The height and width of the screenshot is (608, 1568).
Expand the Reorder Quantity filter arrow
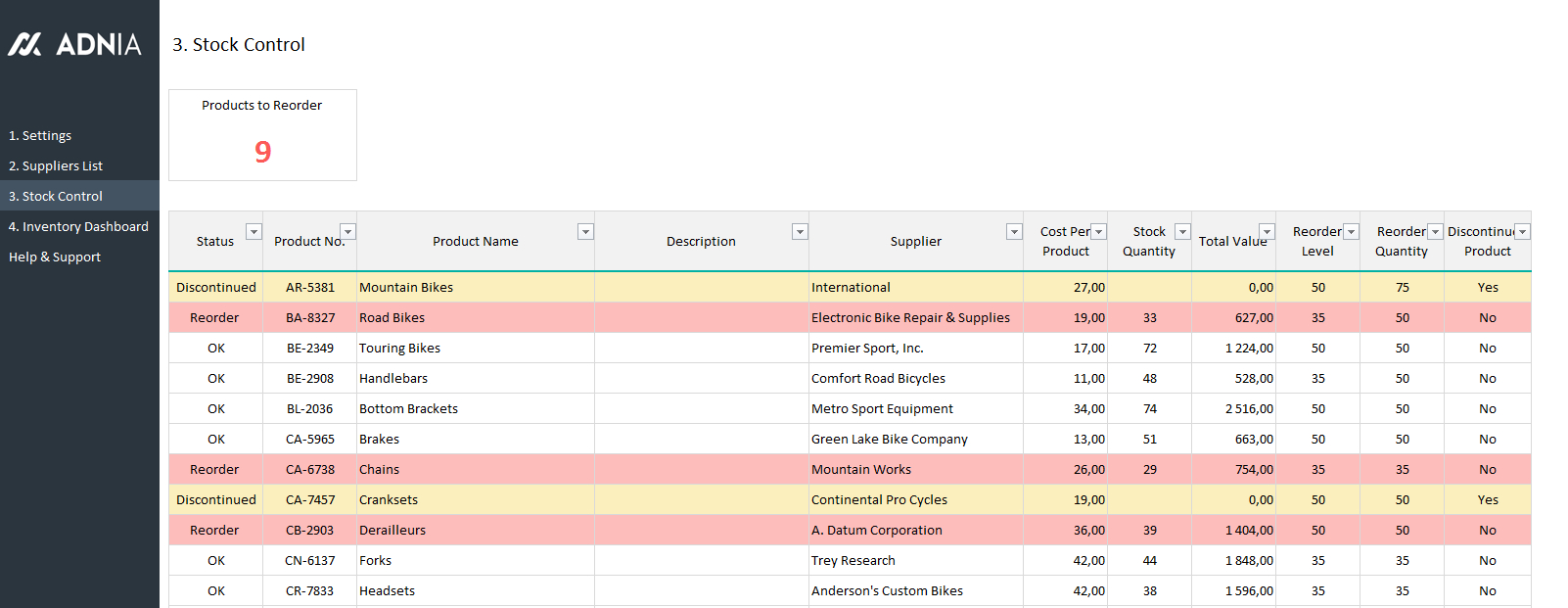[1435, 232]
